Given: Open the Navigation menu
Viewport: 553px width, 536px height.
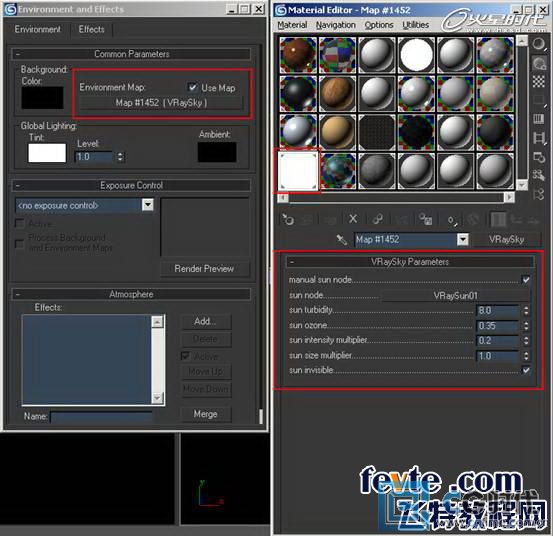Looking at the screenshot, I should coord(335,25).
